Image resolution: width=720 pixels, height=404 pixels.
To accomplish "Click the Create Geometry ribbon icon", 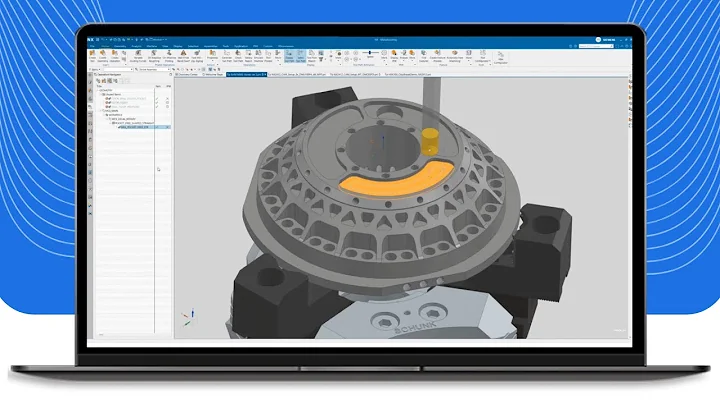I will pos(103,56).
